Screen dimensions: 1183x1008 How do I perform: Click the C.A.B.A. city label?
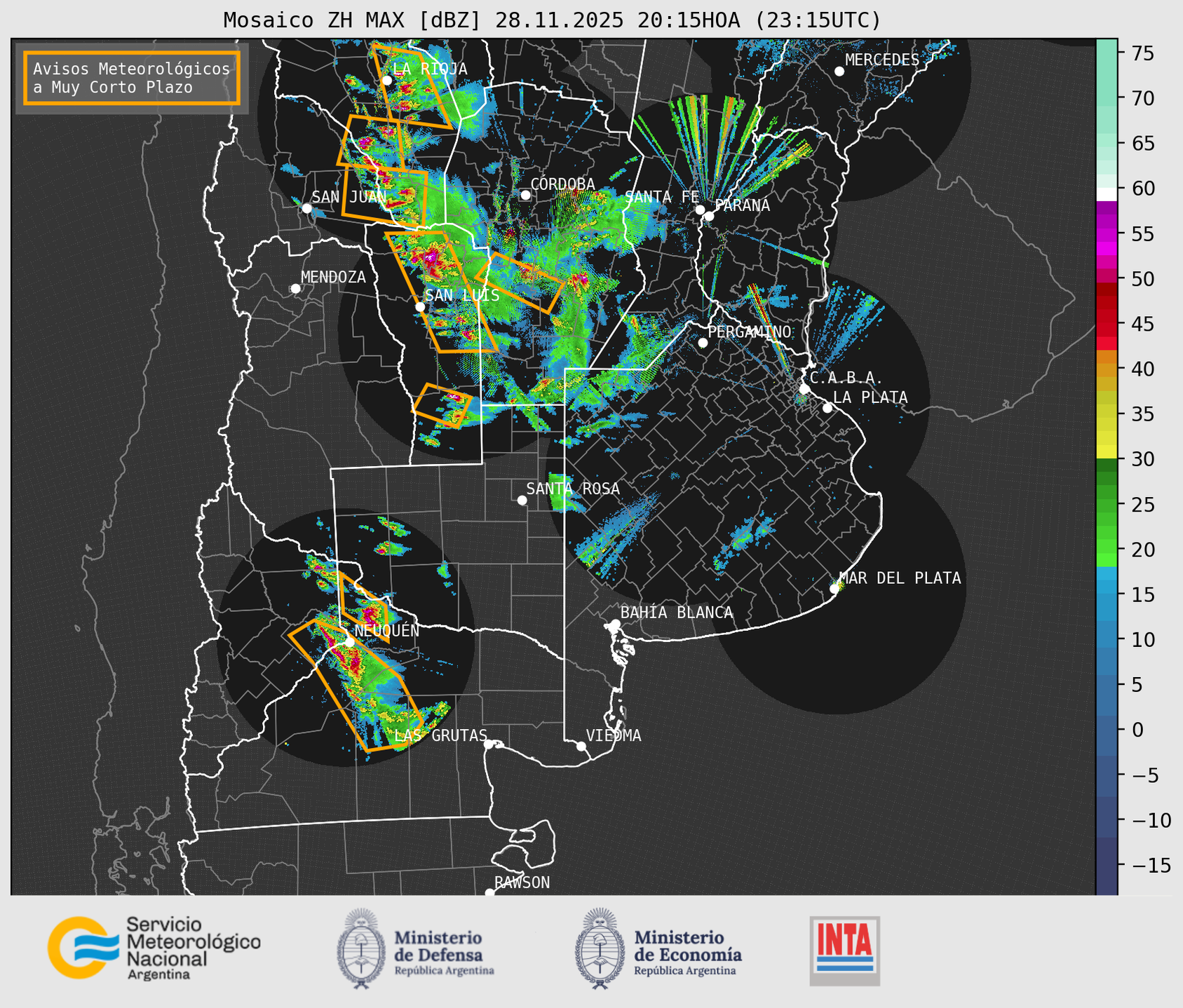pos(846,378)
